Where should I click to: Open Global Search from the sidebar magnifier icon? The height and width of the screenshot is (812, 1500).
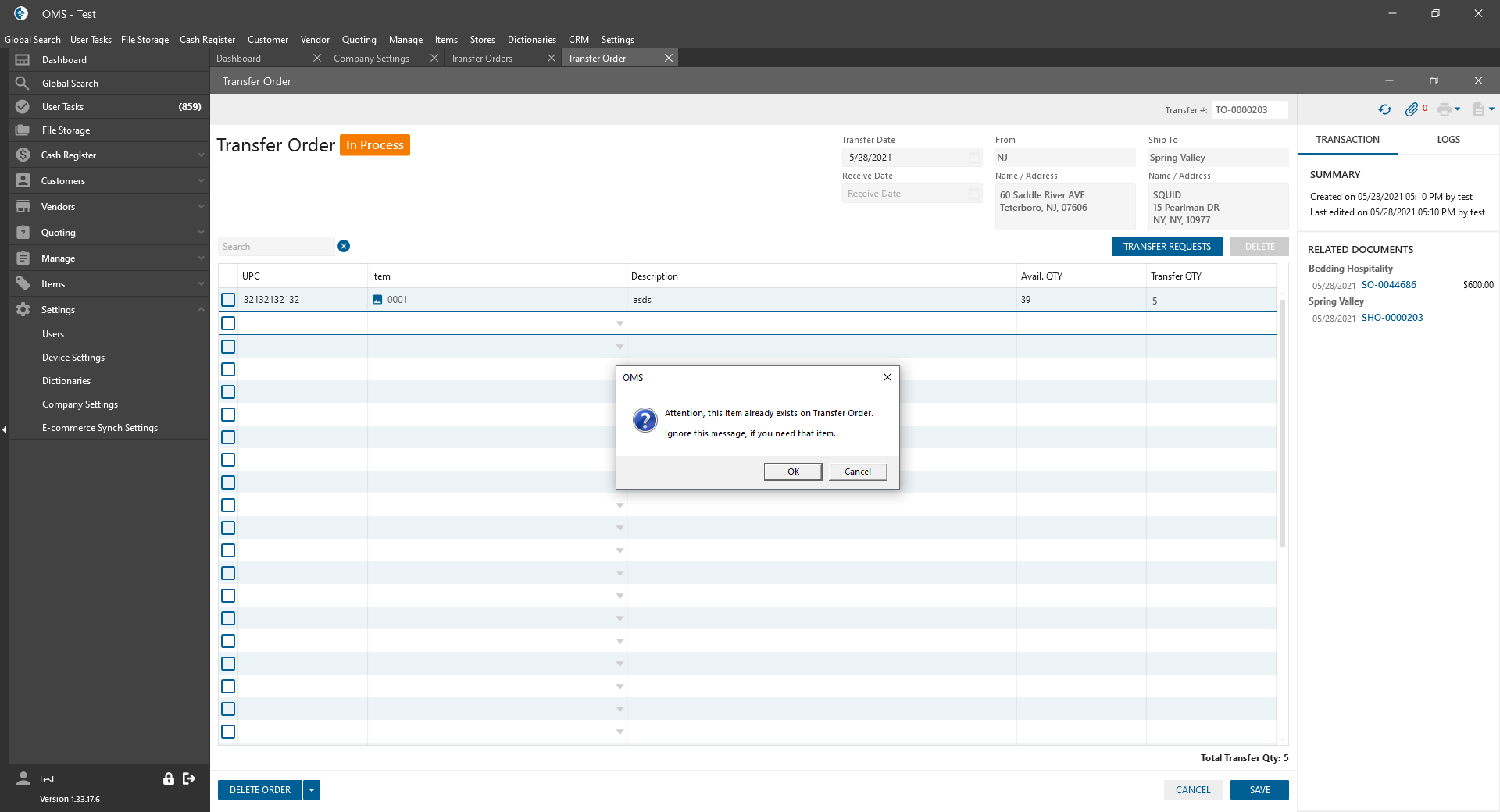23,84
